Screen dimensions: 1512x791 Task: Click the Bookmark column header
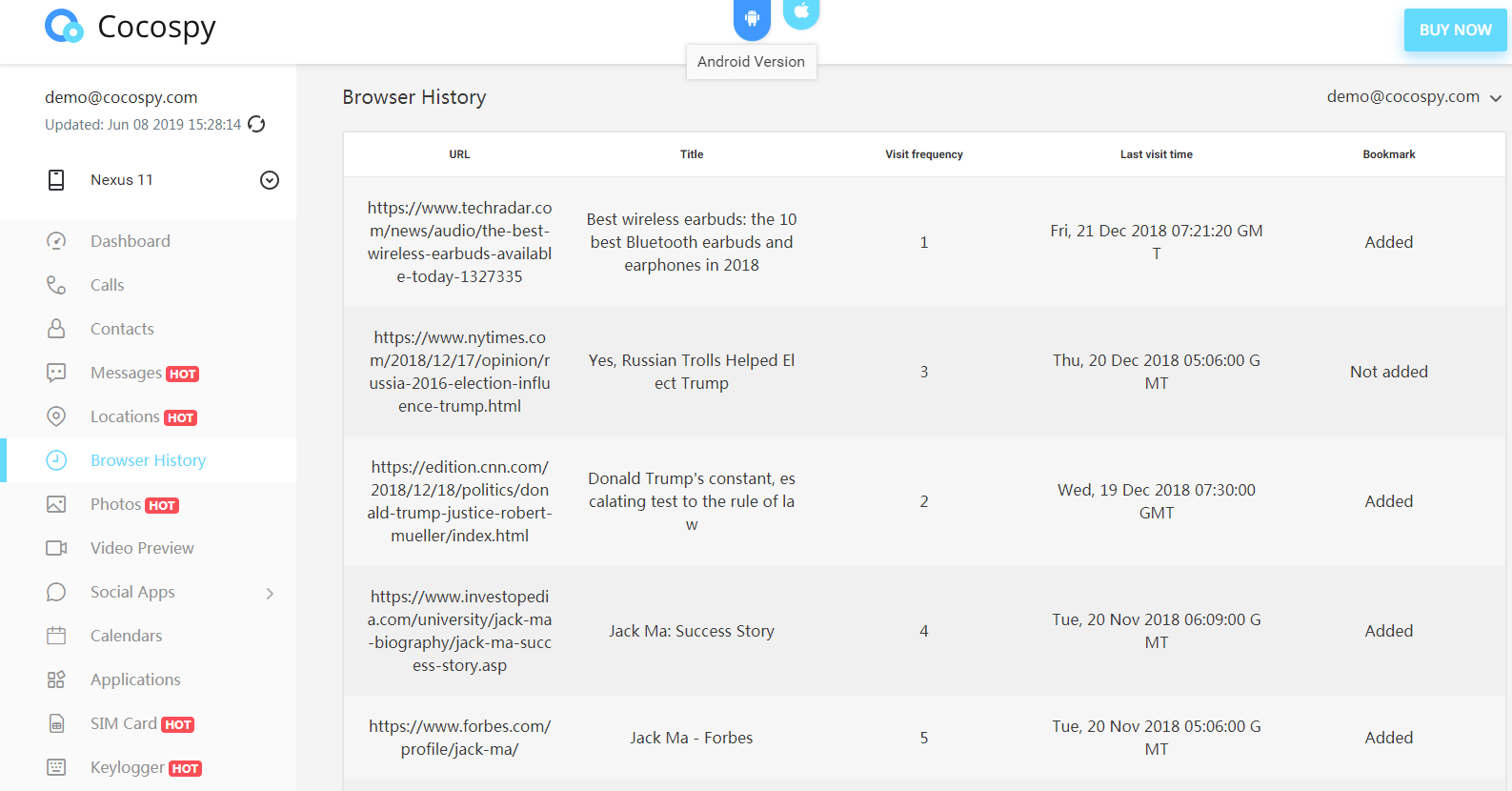pyautogui.click(x=1389, y=154)
